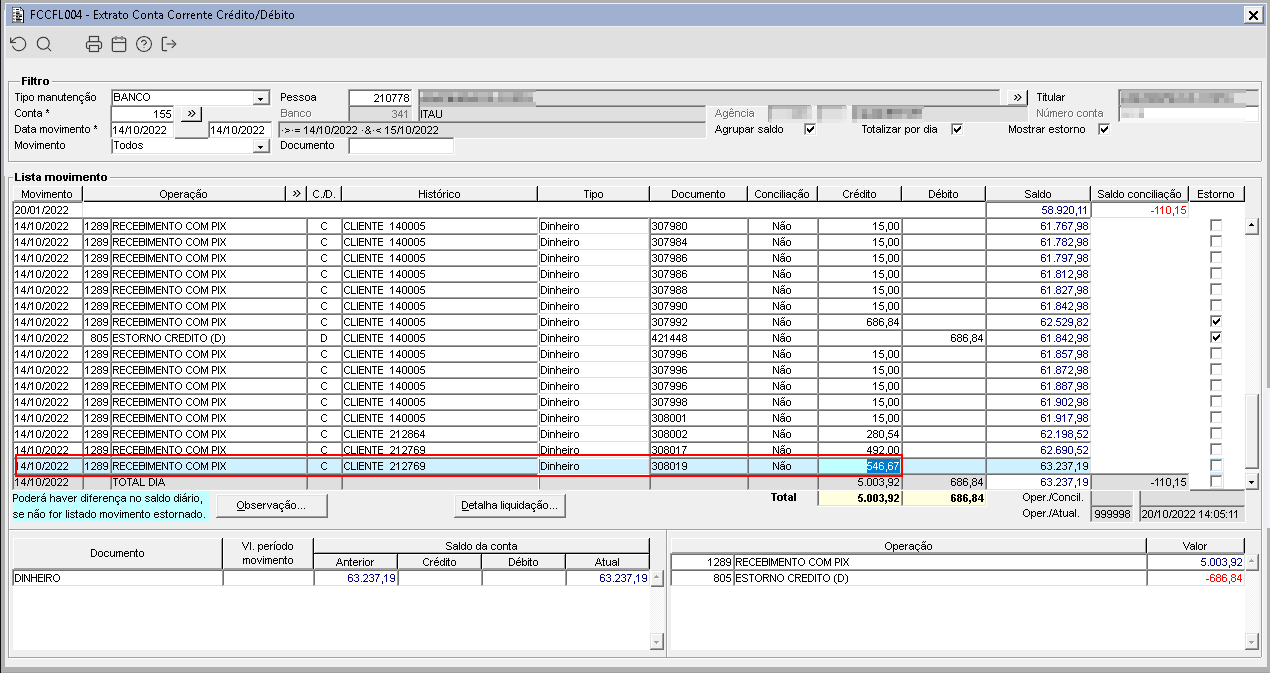1270x673 pixels.
Task: Click the -686,84 value in summary panel
Action: (1195, 578)
